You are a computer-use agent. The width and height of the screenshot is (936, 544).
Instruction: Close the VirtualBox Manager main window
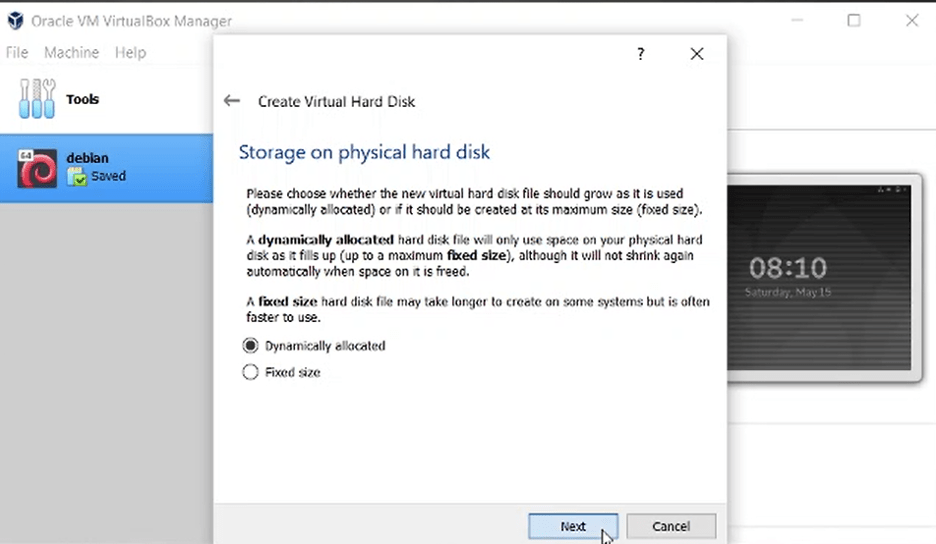point(911,21)
